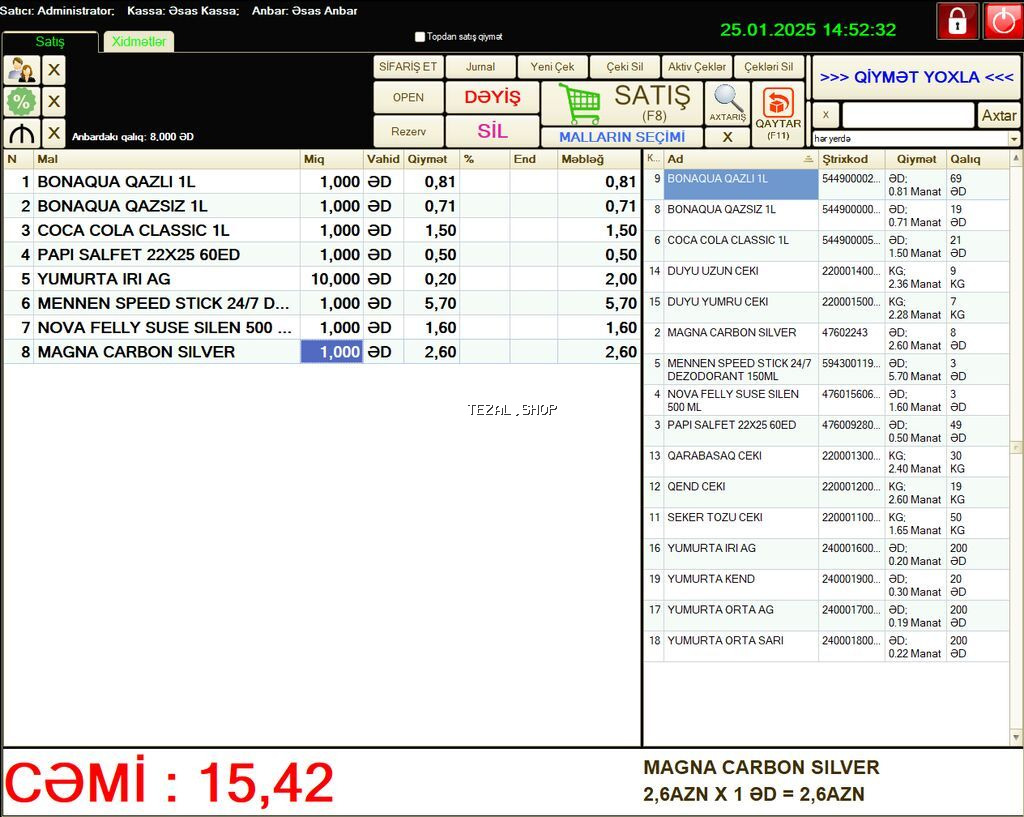The image size is (1024, 817).
Task: Sort product list by Ad column header
Action: click(x=741, y=159)
